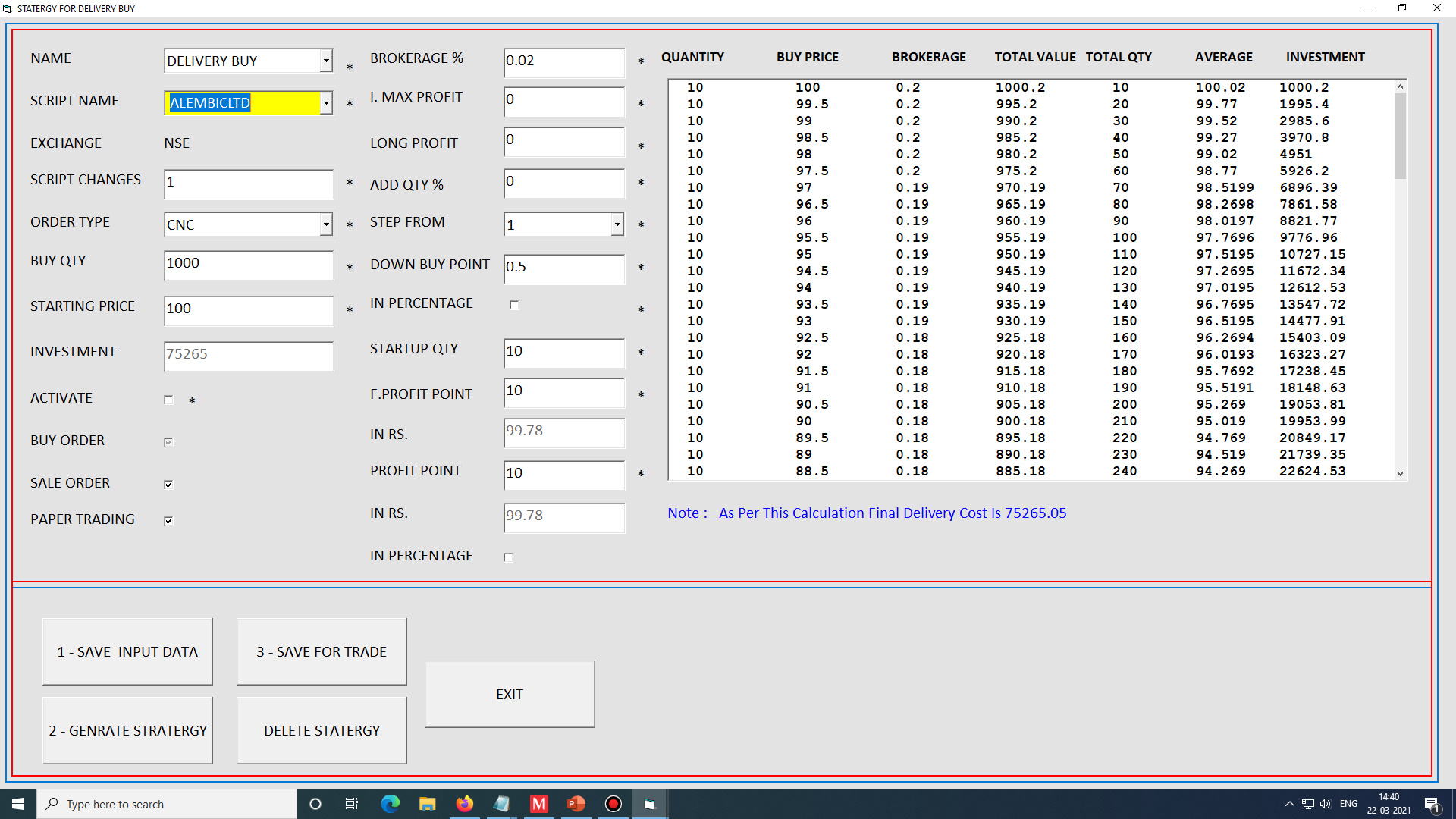
Task: Open Task View on the taskbar
Action: [x=352, y=804]
